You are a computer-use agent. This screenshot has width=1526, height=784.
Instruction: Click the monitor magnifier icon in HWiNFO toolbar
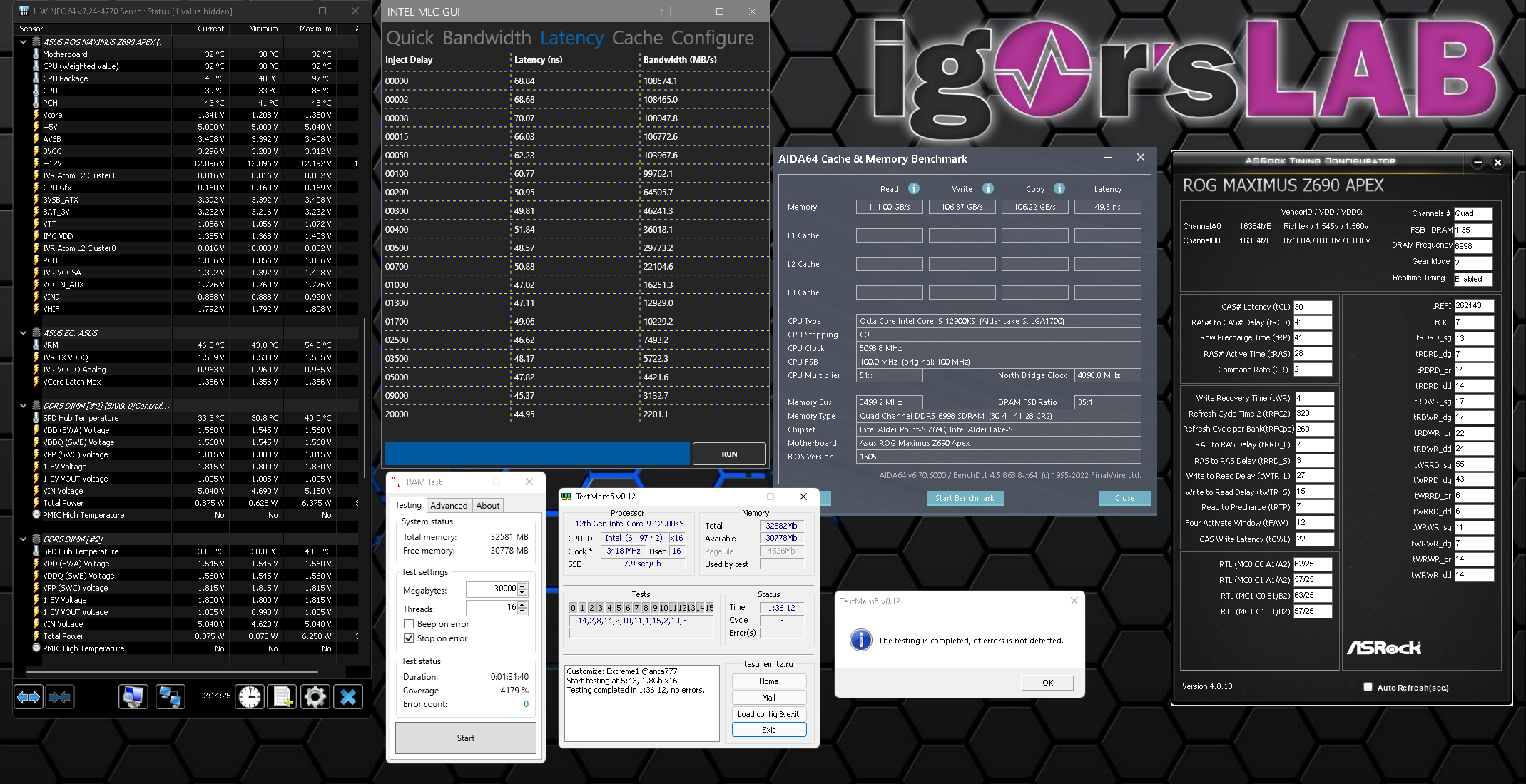pos(133,697)
